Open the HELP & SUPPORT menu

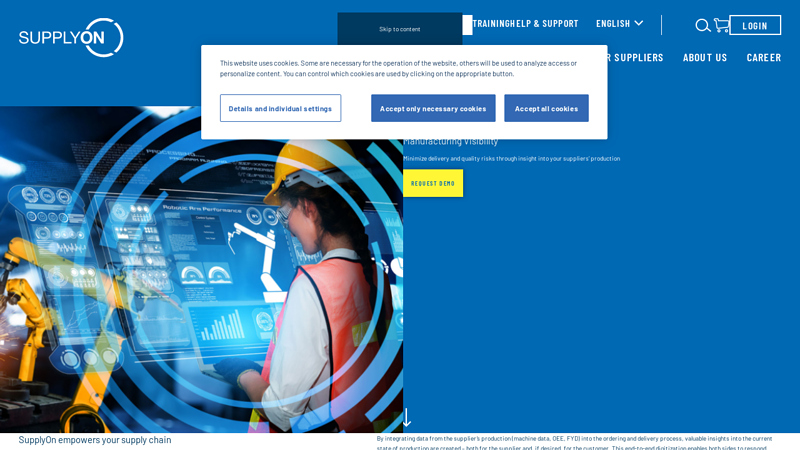point(544,23)
